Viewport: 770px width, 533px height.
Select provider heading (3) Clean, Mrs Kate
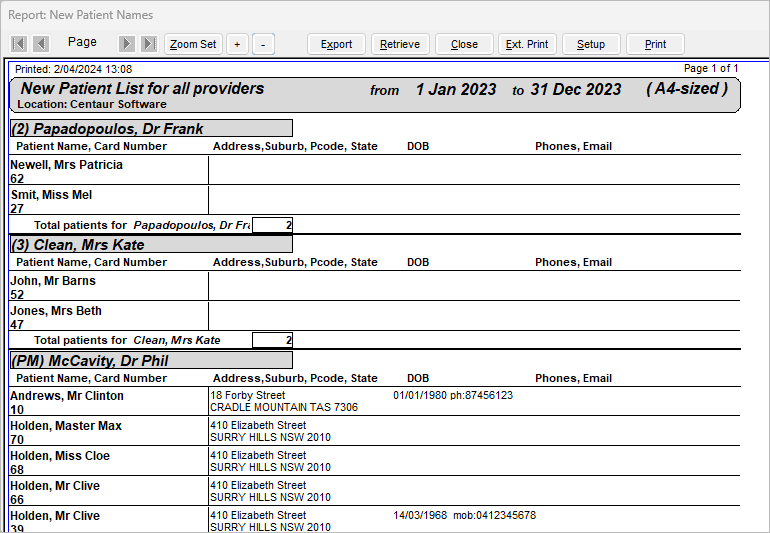(151, 244)
